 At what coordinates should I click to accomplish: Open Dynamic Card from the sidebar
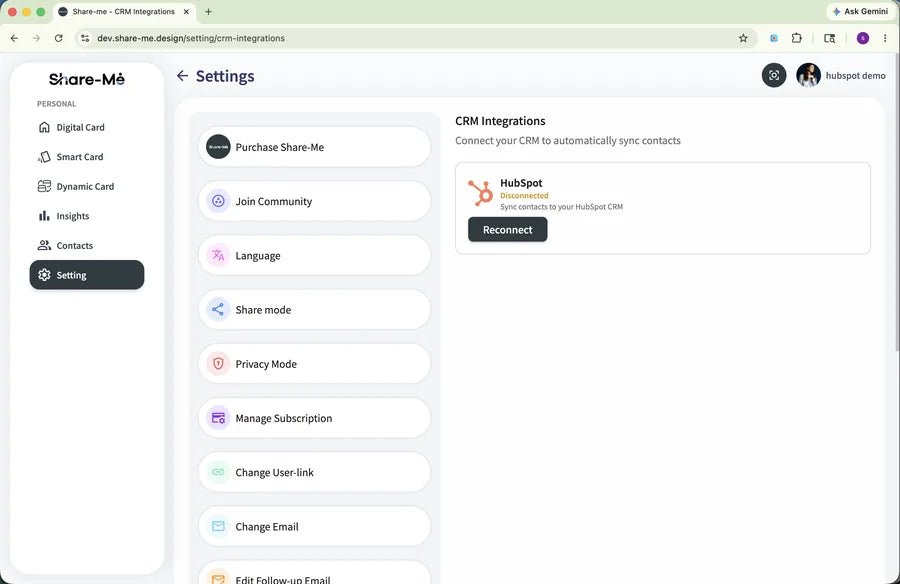87,187
